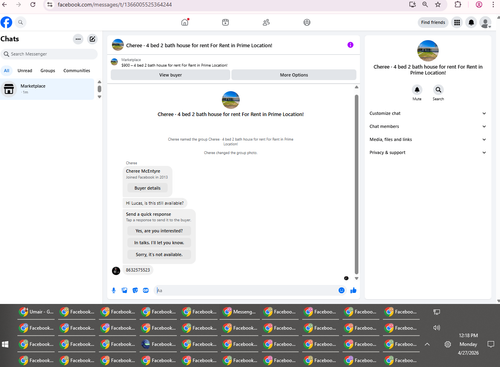The width and height of the screenshot is (500, 367).
Task: Click the Facebook search magnifier icon
Action: (20, 22)
